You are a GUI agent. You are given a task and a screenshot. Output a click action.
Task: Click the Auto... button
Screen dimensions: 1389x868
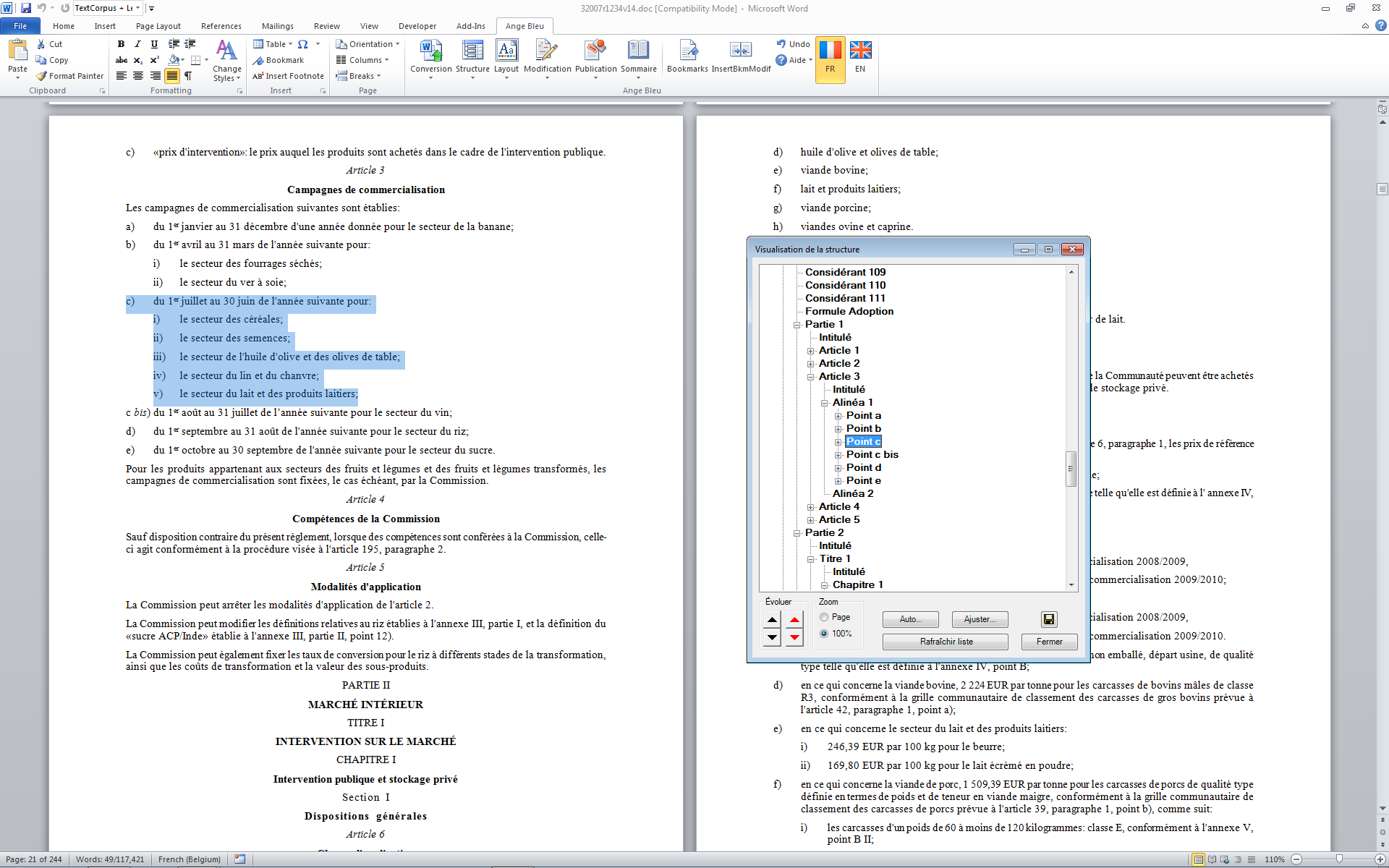pyautogui.click(x=911, y=619)
